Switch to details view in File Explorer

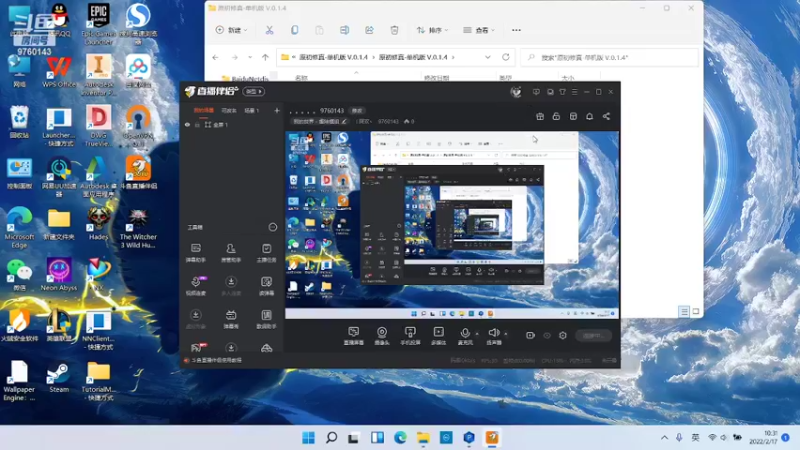684,311
